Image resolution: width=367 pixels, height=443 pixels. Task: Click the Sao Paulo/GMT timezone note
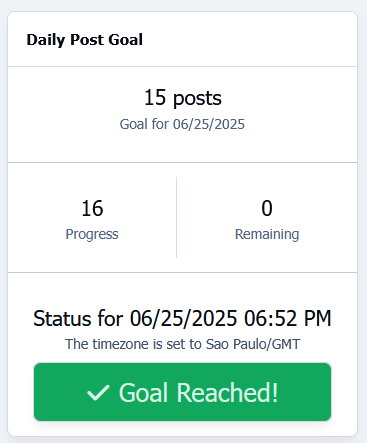point(182,344)
